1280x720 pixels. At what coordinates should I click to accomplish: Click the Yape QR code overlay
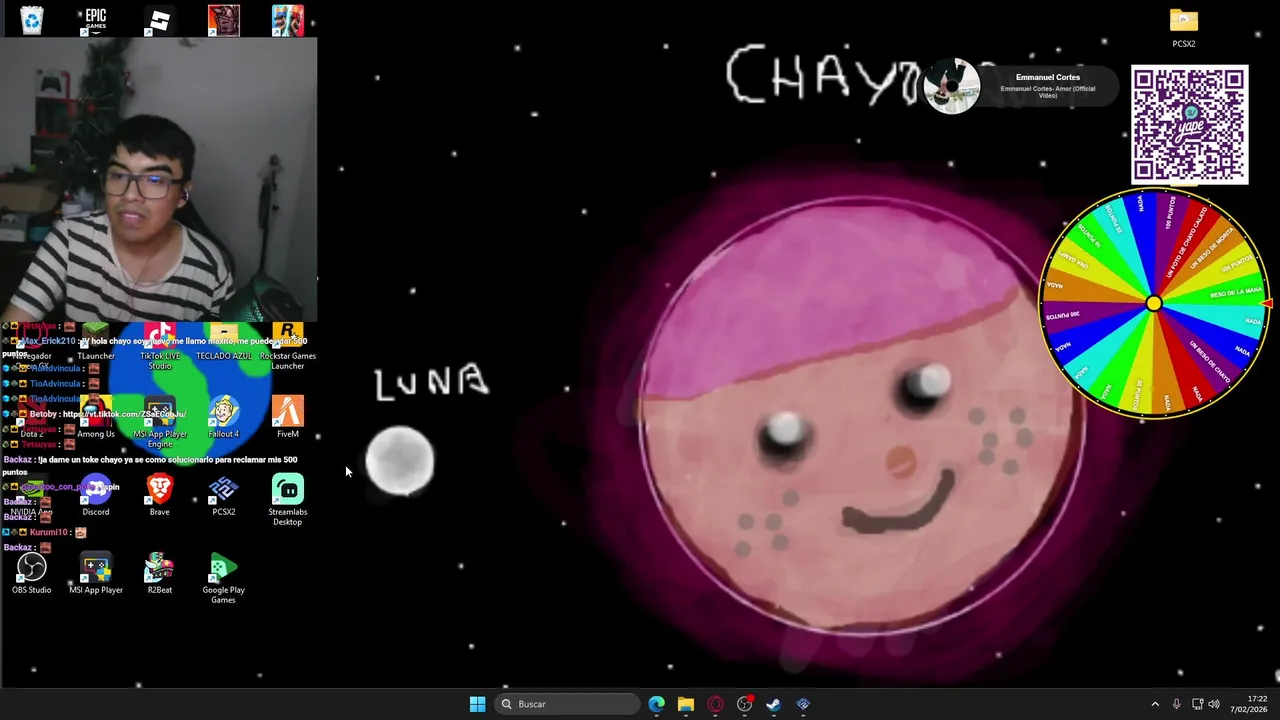click(1189, 125)
